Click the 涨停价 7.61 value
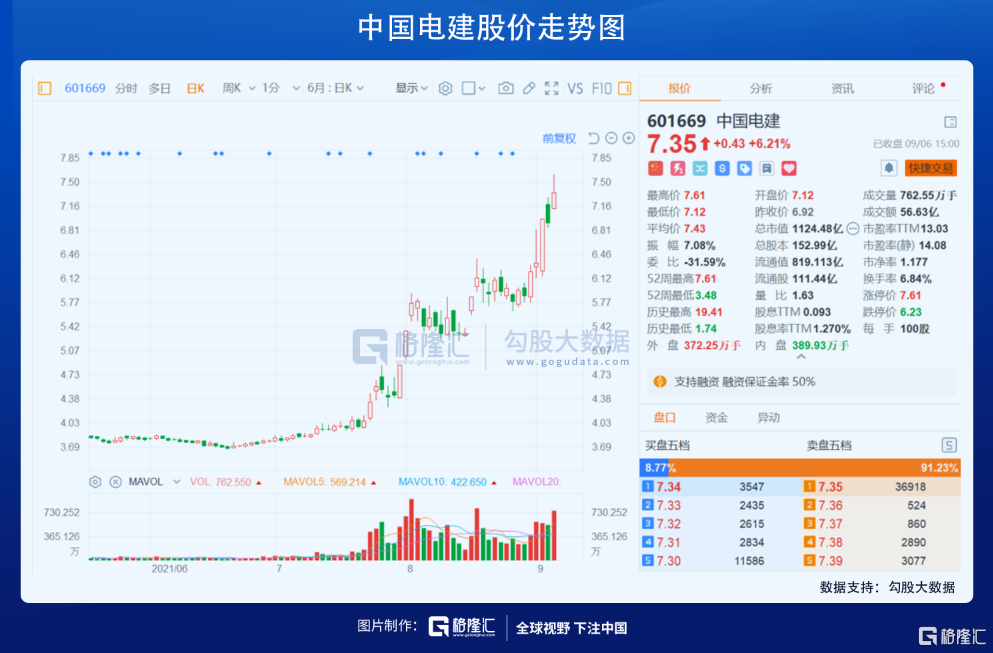 [x=911, y=295]
